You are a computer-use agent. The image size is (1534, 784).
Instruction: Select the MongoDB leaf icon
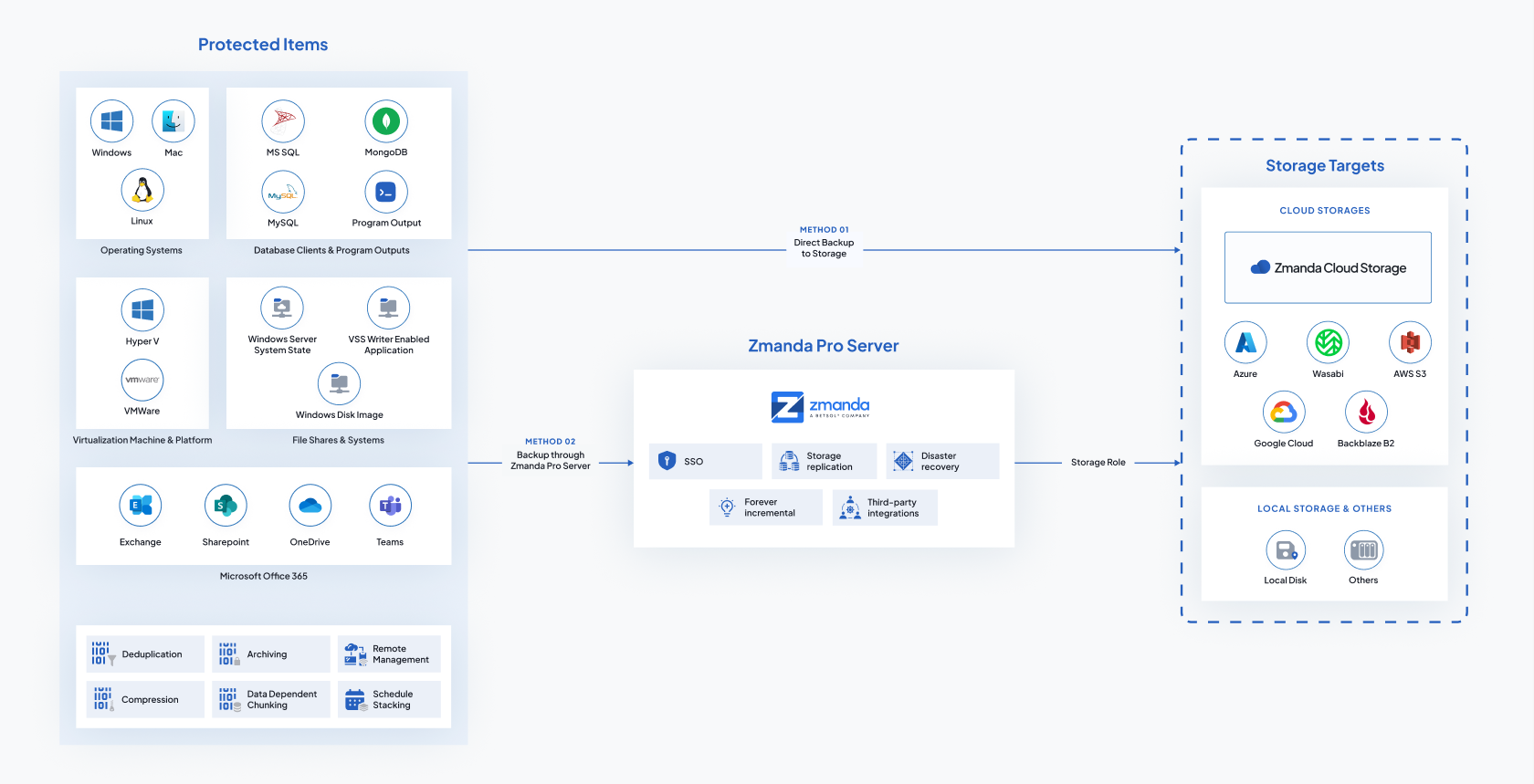(386, 121)
